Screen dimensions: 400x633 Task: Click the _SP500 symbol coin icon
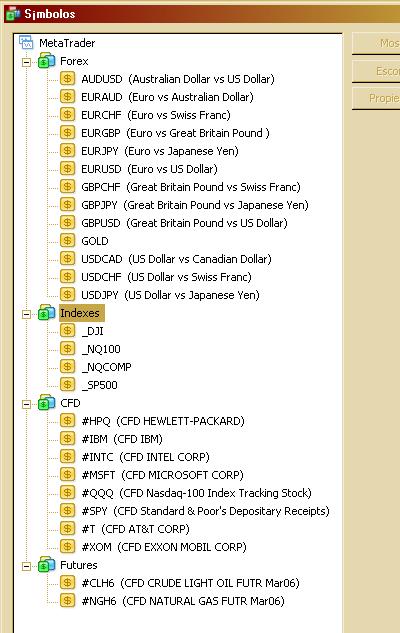pos(67,385)
